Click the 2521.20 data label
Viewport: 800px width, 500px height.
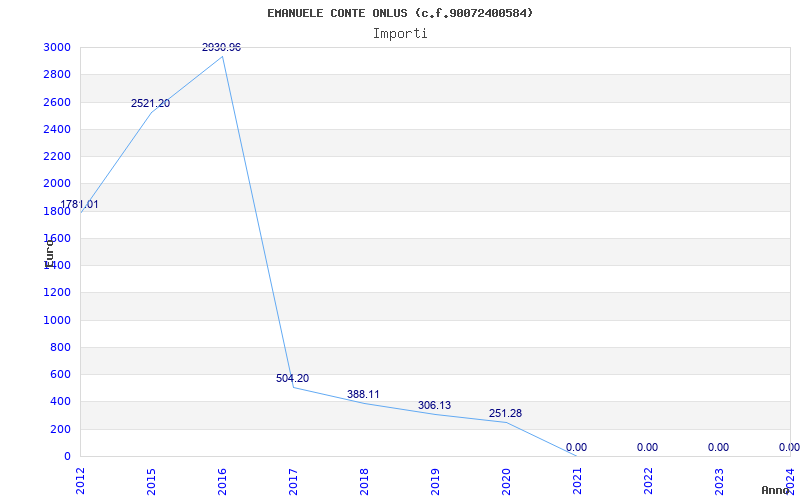pyautogui.click(x=151, y=104)
